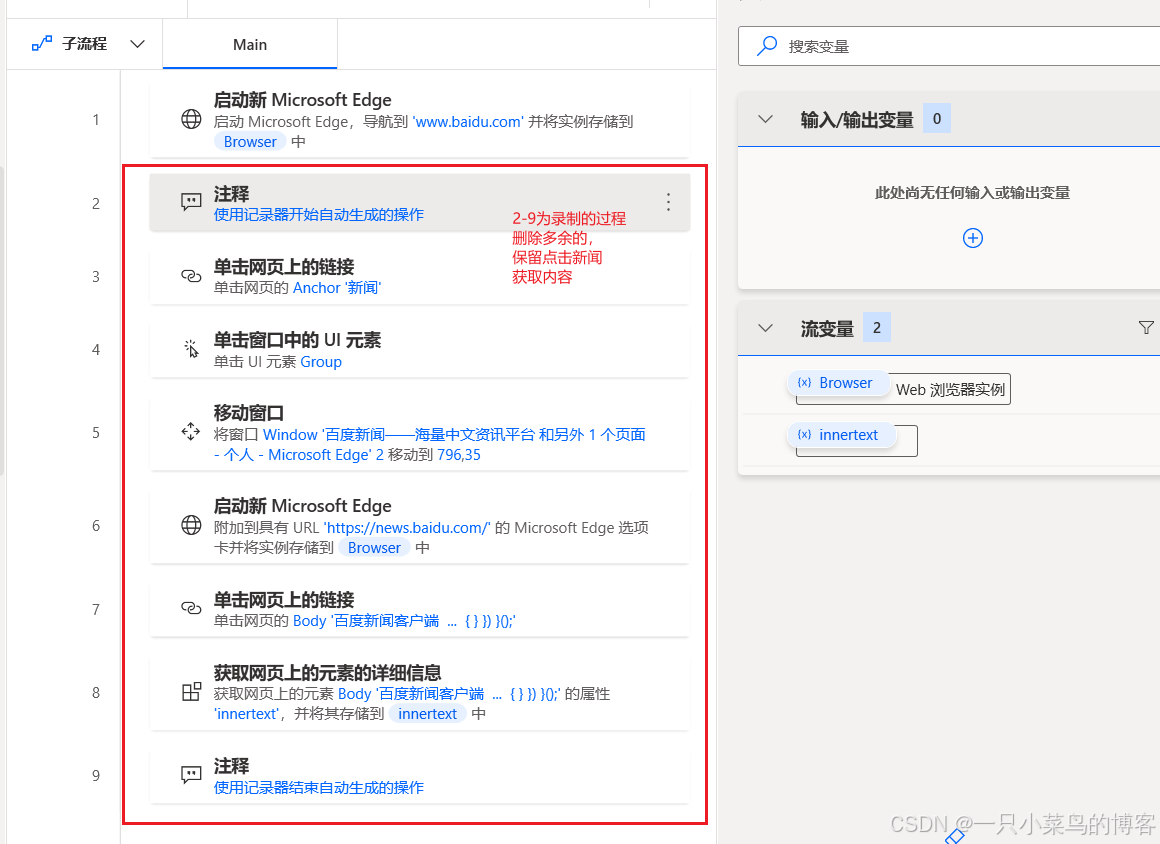Click the innertext variable chip in step 8
The width and height of the screenshot is (1160, 844).
[x=428, y=714]
